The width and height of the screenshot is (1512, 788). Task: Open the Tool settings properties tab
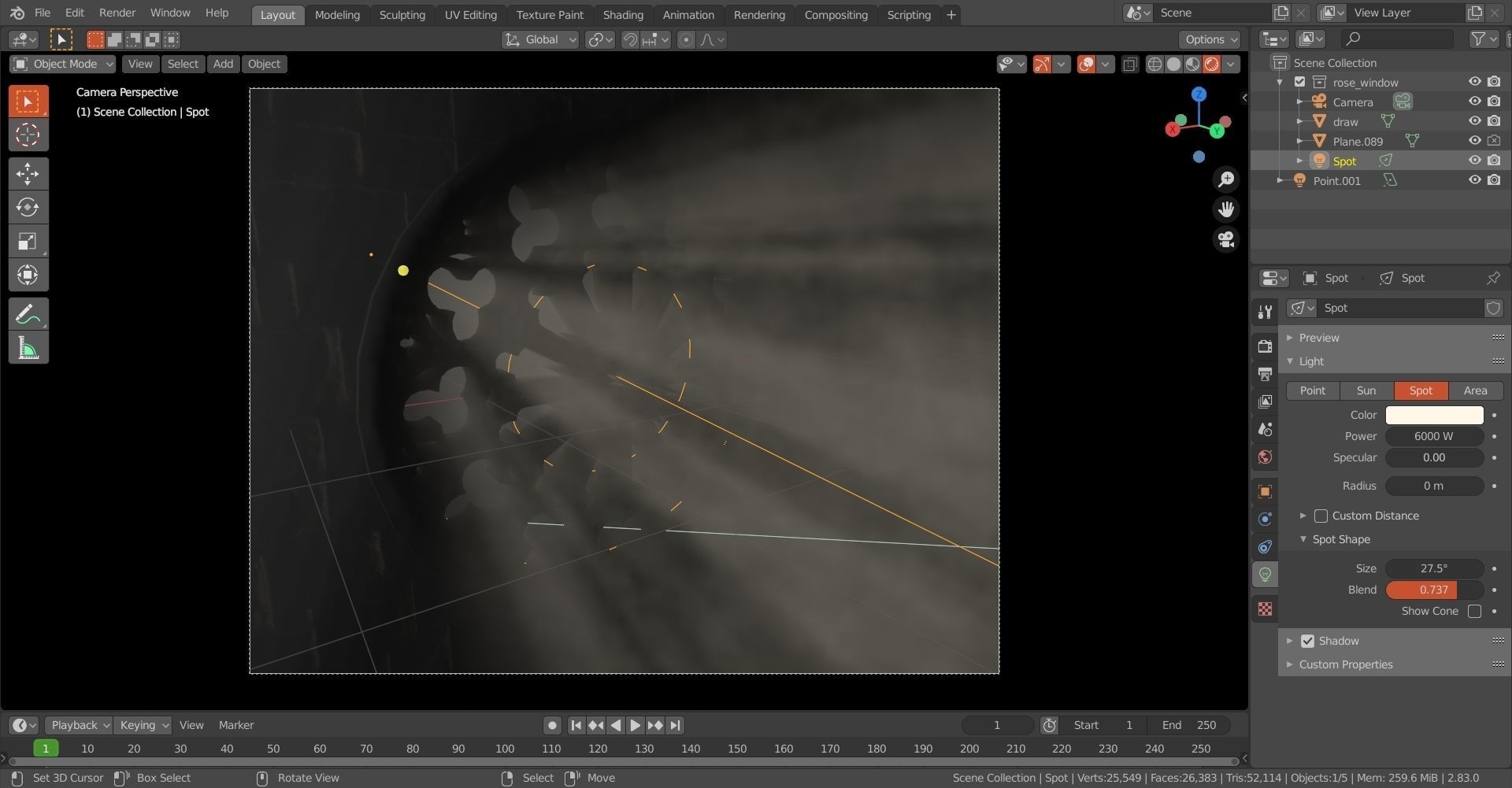point(1266,313)
